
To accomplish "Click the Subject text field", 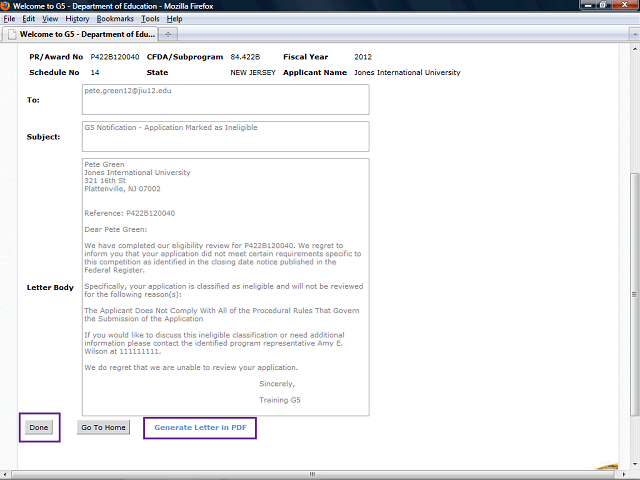I will [226, 136].
